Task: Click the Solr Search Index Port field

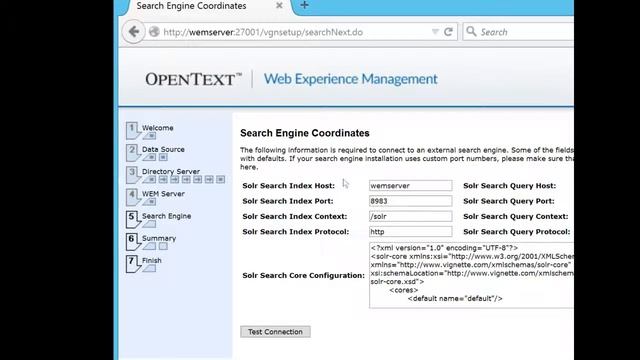Action: click(x=411, y=201)
